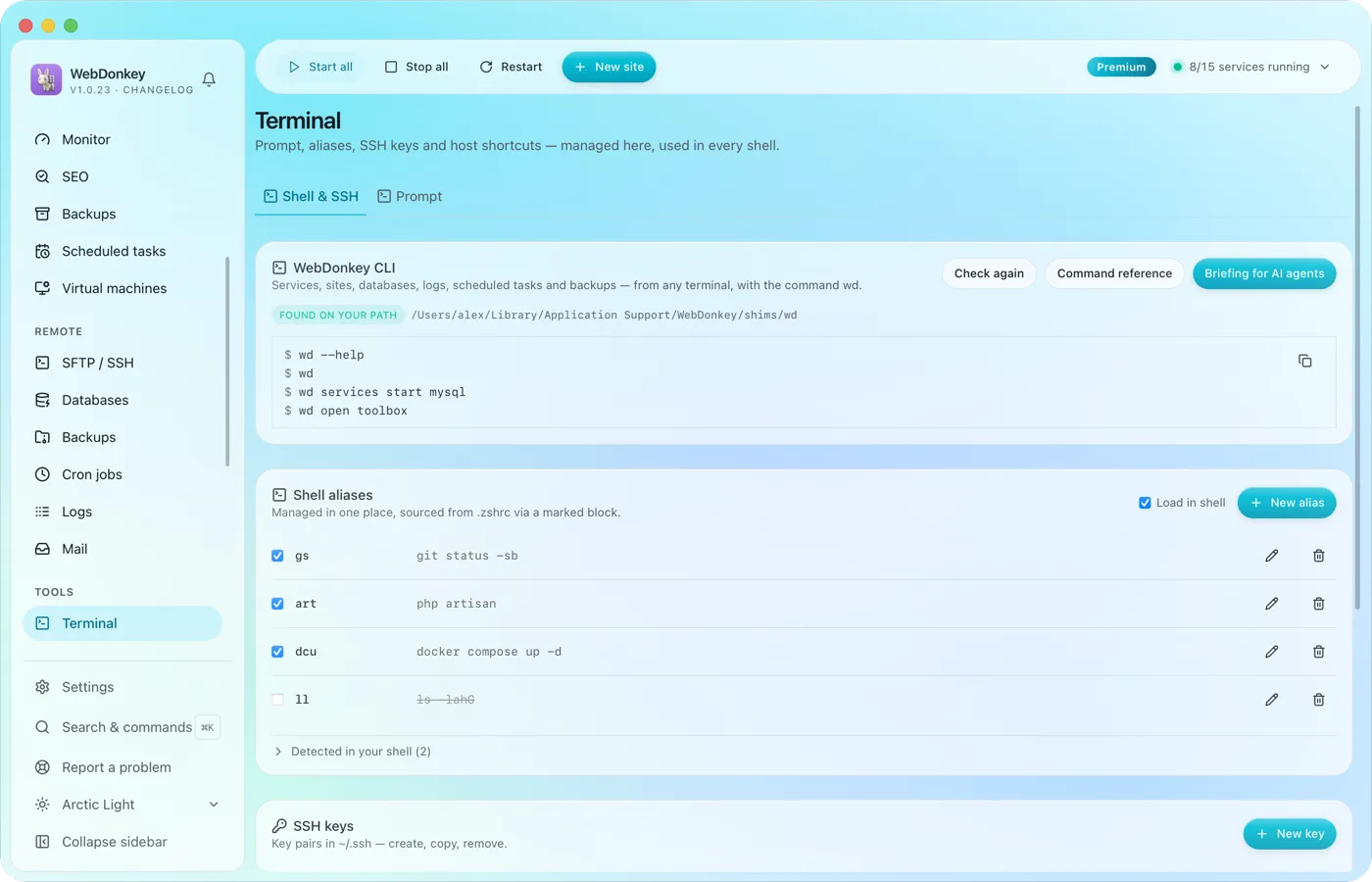Create a New key
1372x882 pixels.
(1290, 834)
